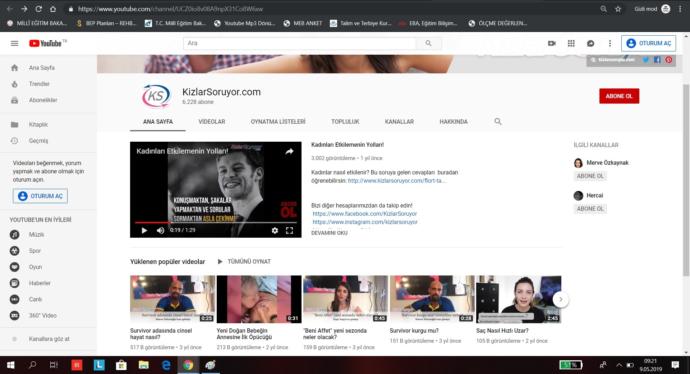Open the Windows Start menu
This screenshot has width=690, height=374.
pyautogui.click(x=10, y=365)
